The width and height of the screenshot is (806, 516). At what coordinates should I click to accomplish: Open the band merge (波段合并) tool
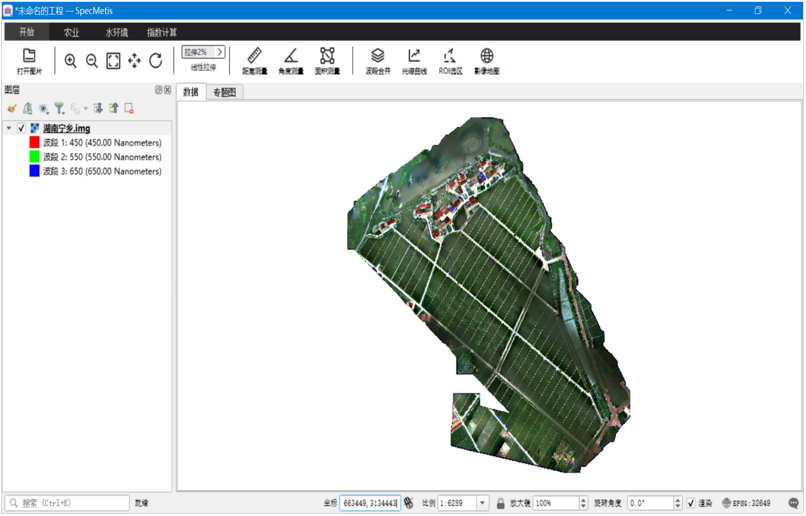(377, 59)
